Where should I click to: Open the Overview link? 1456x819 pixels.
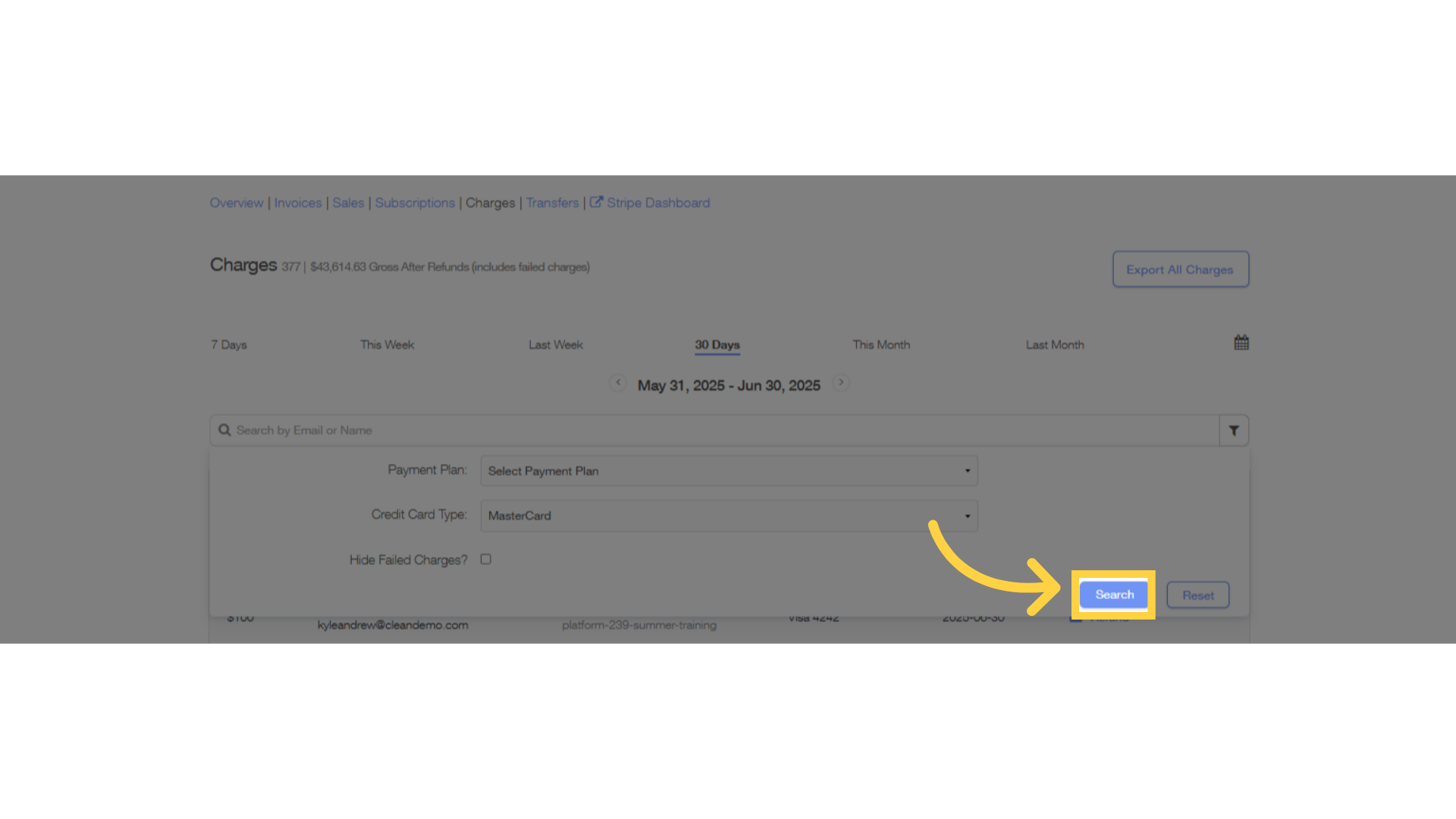tap(237, 203)
